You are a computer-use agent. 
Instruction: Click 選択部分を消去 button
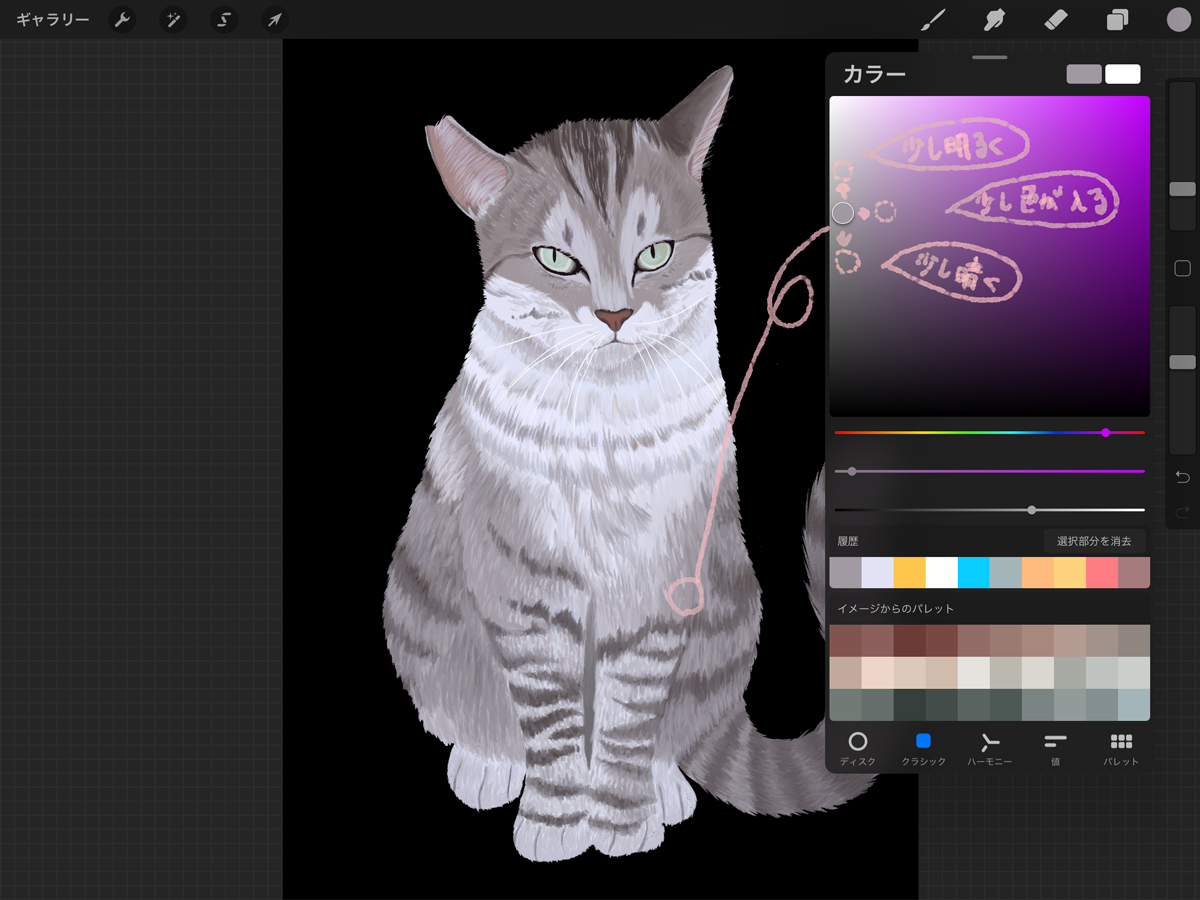coord(1094,541)
